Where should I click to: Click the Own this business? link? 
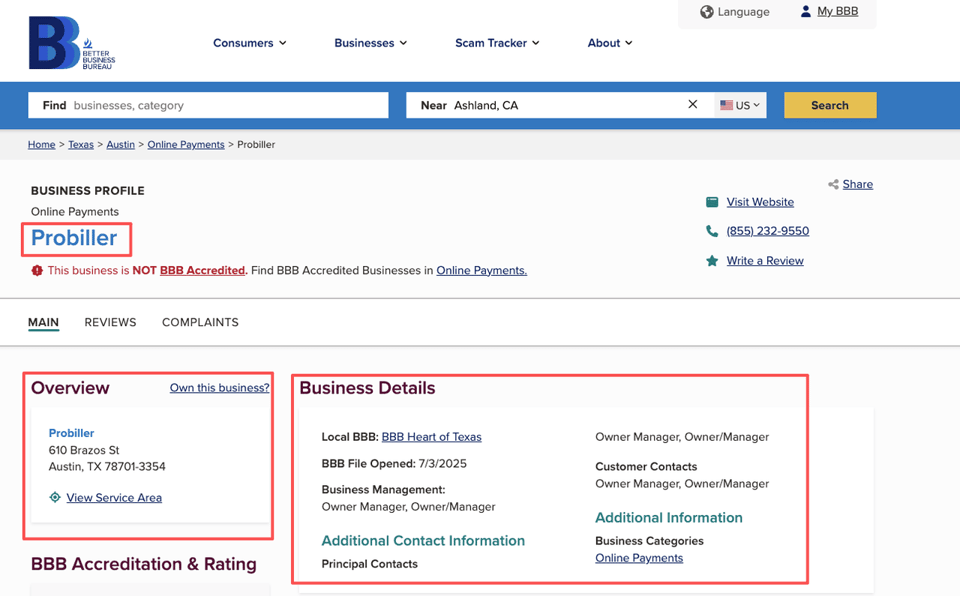[x=219, y=388]
